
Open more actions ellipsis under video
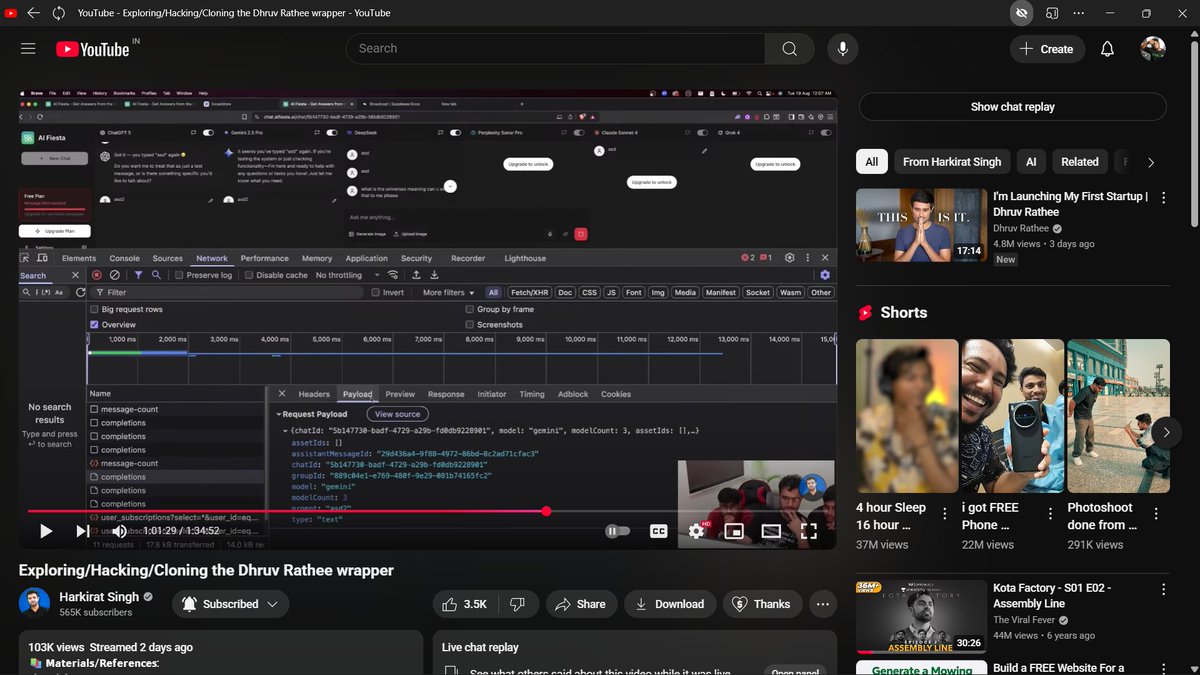pos(823,604)
